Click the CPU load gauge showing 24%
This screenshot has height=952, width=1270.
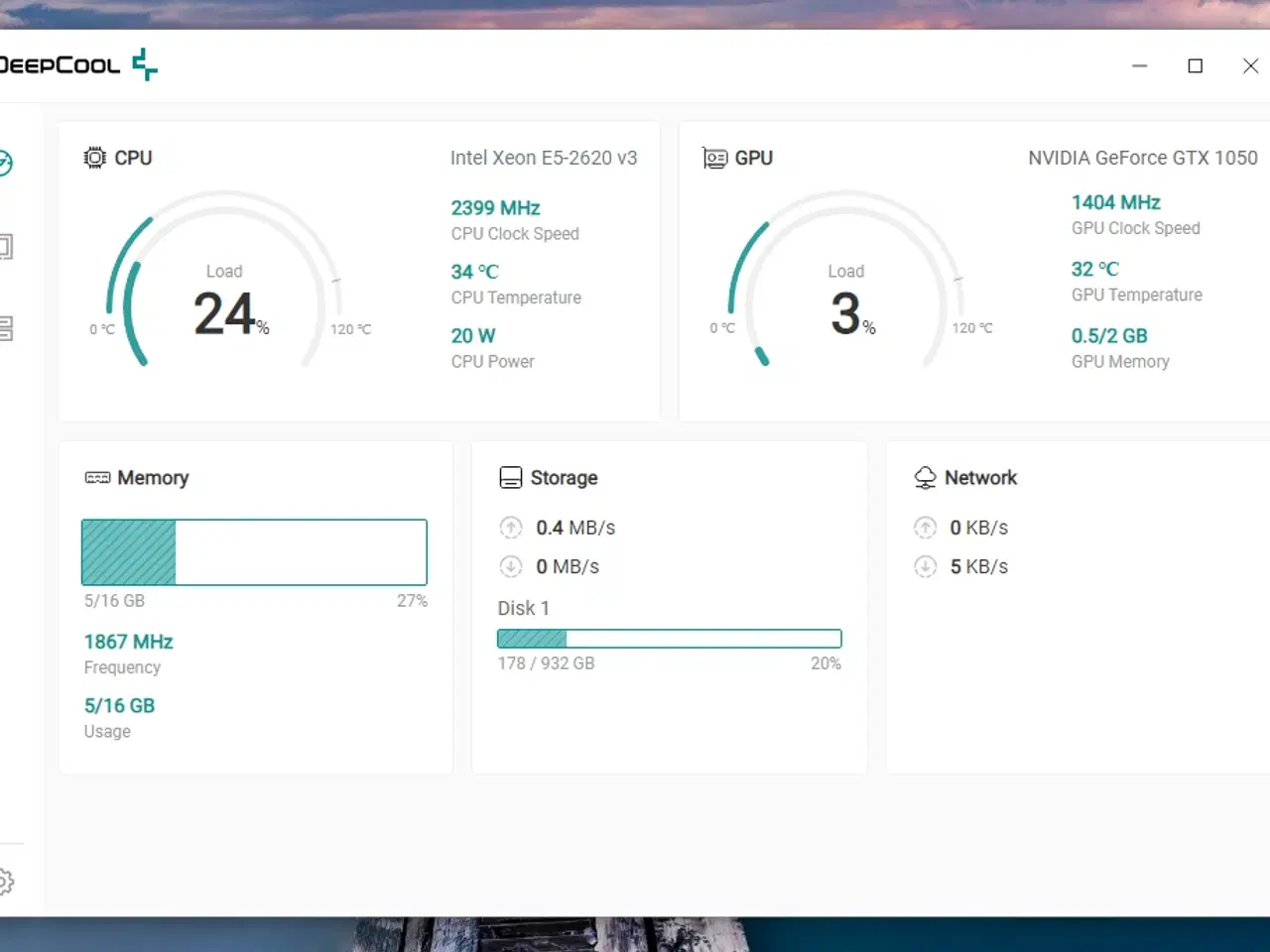point(225,280)
